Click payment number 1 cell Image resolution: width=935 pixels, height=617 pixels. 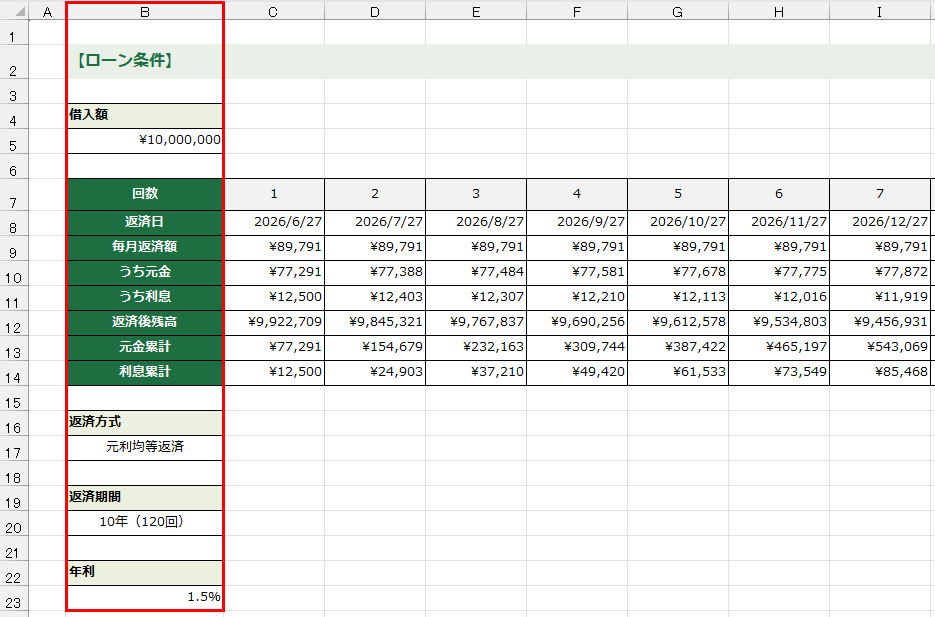pos(274,194)
